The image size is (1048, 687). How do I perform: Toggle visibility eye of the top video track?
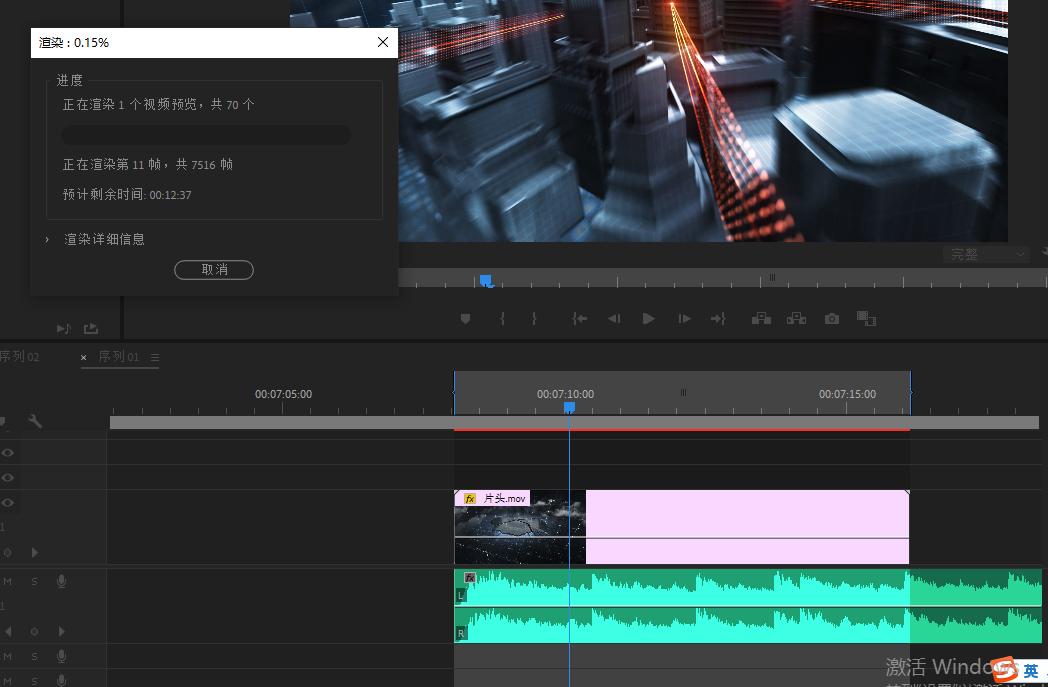tap(8, 453)
